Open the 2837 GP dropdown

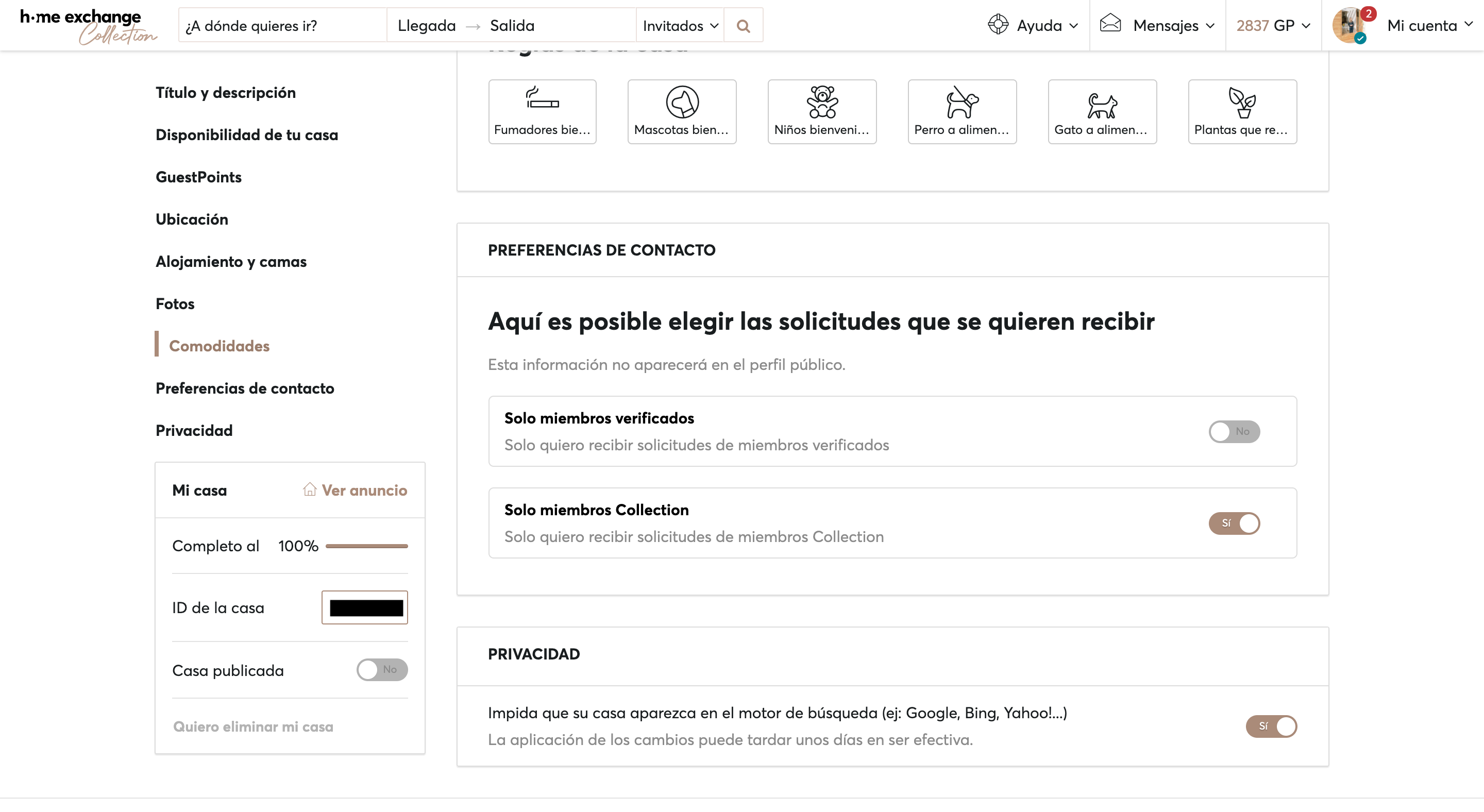coord(1273,26)
